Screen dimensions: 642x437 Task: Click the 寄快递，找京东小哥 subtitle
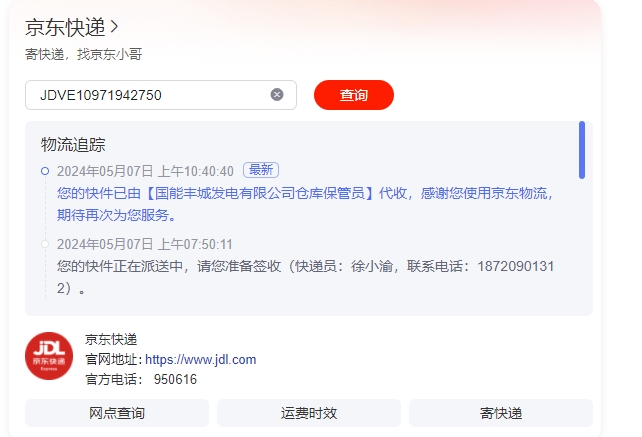(x=84, y=54)
